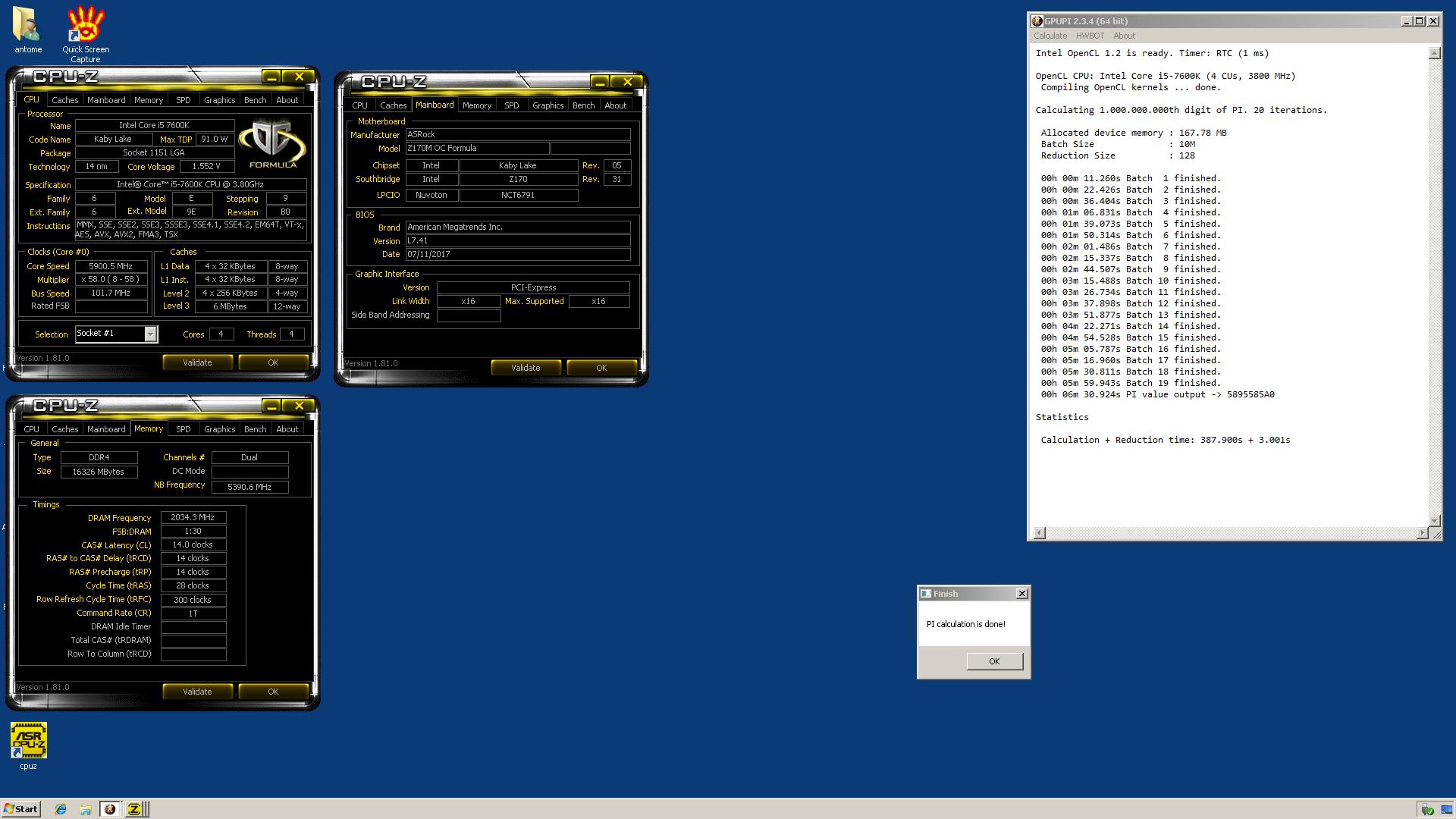Switch to SPD tab in CPU window

(x=184, y=100)
